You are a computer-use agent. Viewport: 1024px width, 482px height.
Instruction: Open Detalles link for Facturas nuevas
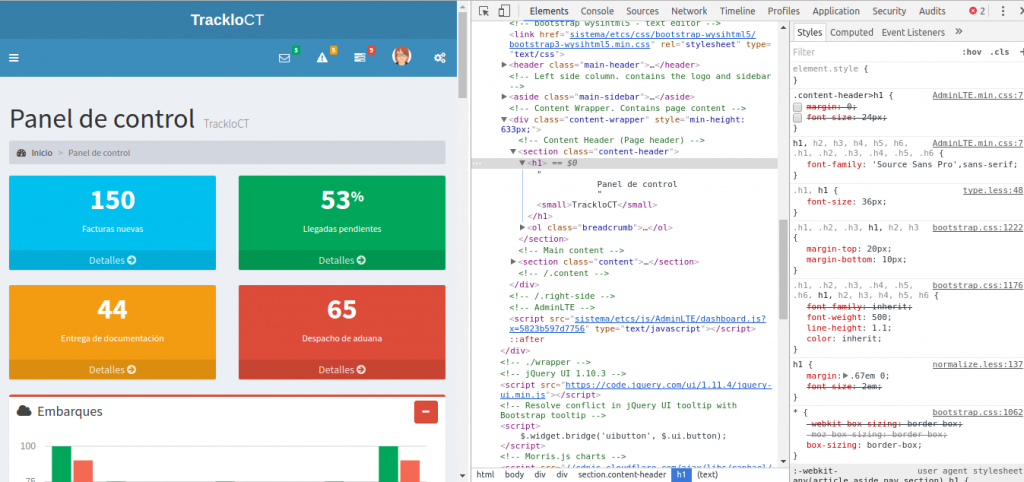(112, 260)
